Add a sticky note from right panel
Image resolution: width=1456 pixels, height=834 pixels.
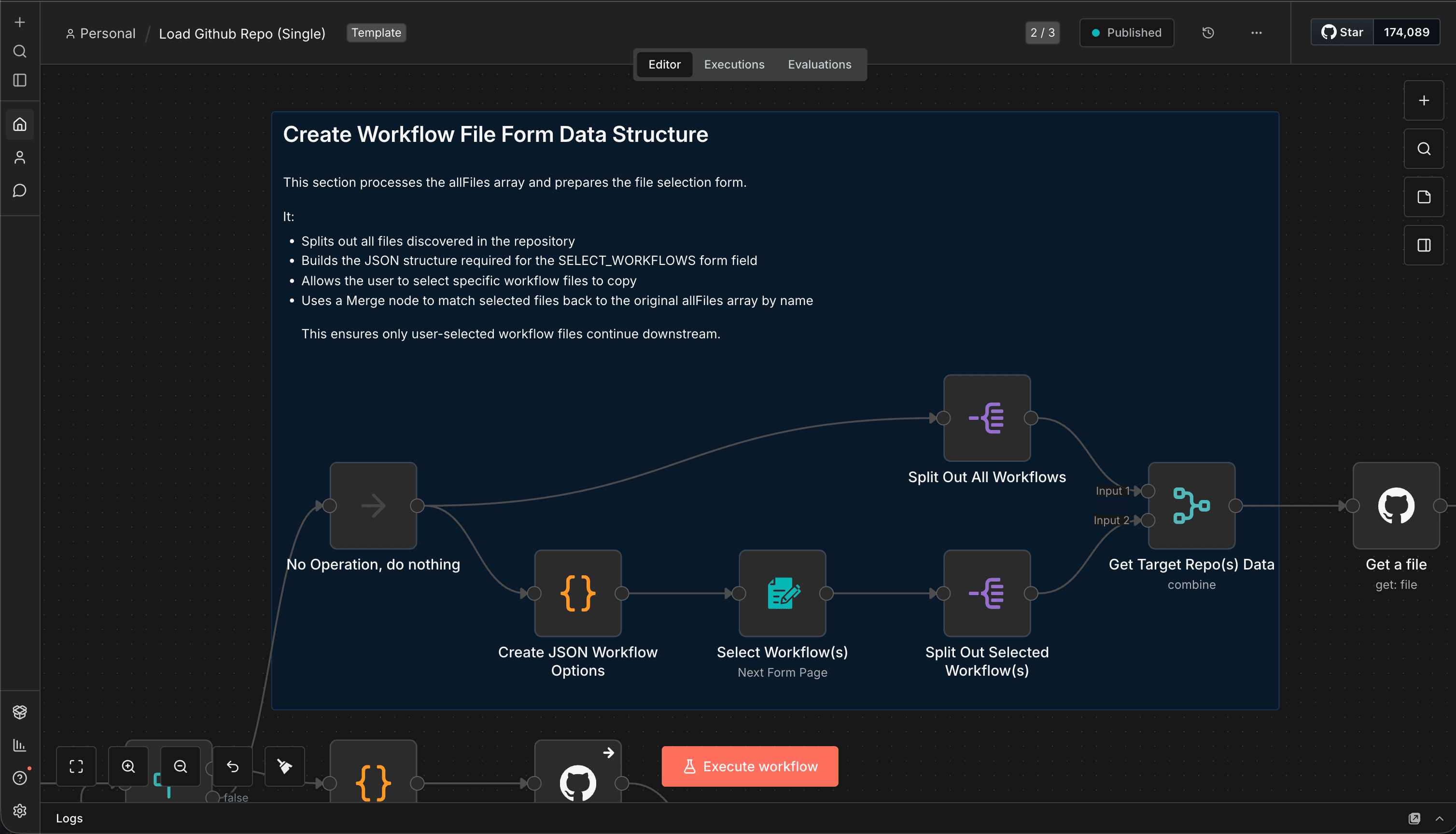pos(1423,197)
